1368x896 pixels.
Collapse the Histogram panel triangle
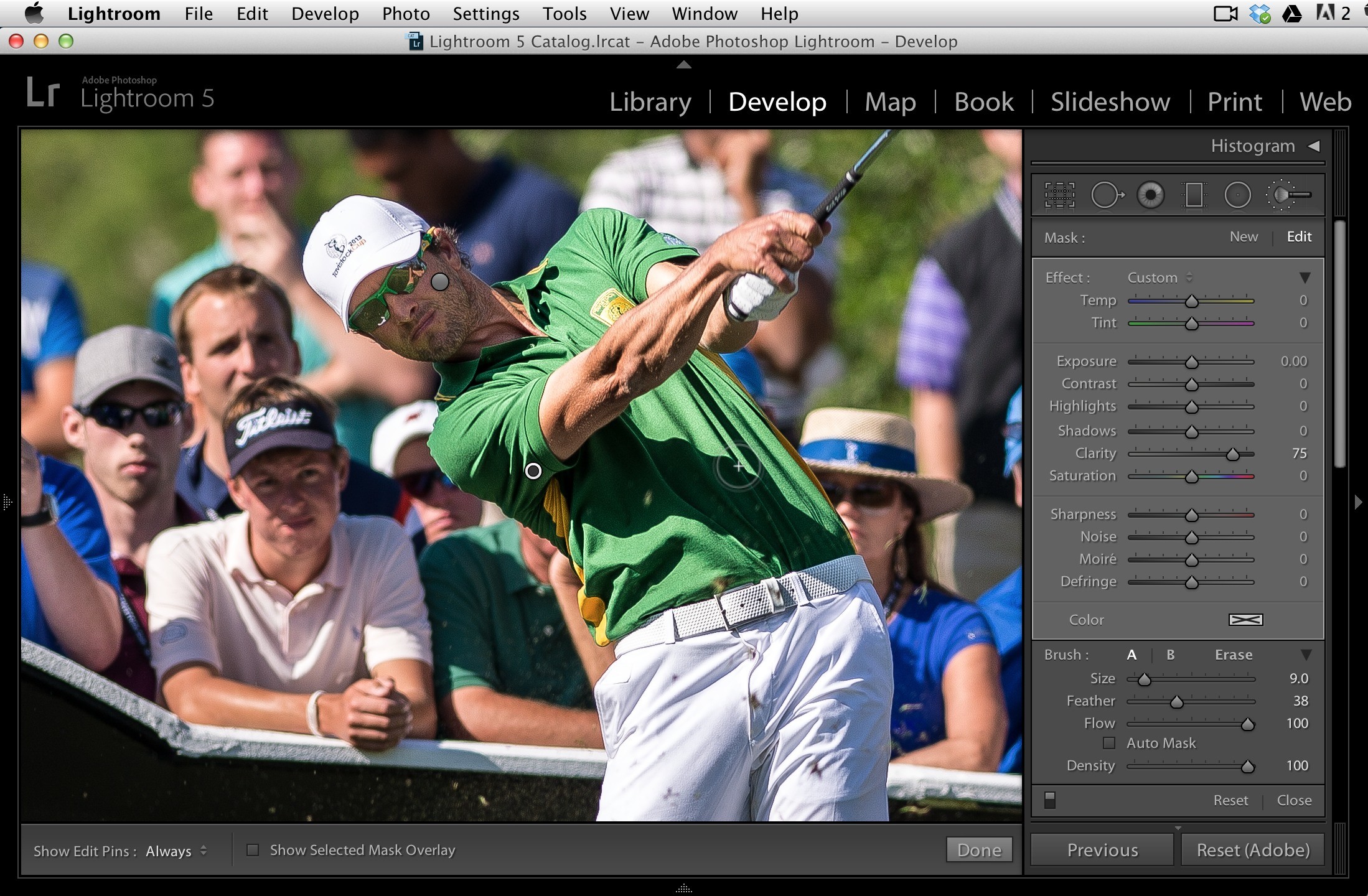pos(1314,146)
